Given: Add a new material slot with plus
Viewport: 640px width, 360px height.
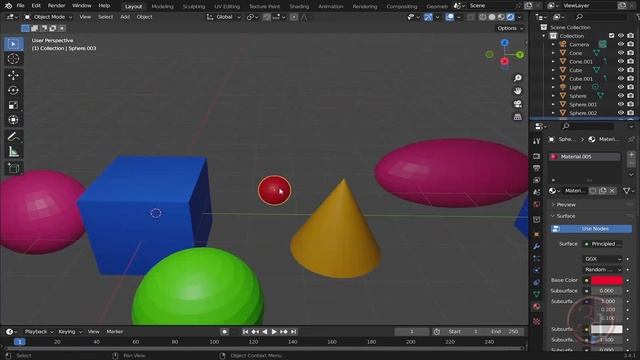Looking at the screenshot, I should point(631,155).
